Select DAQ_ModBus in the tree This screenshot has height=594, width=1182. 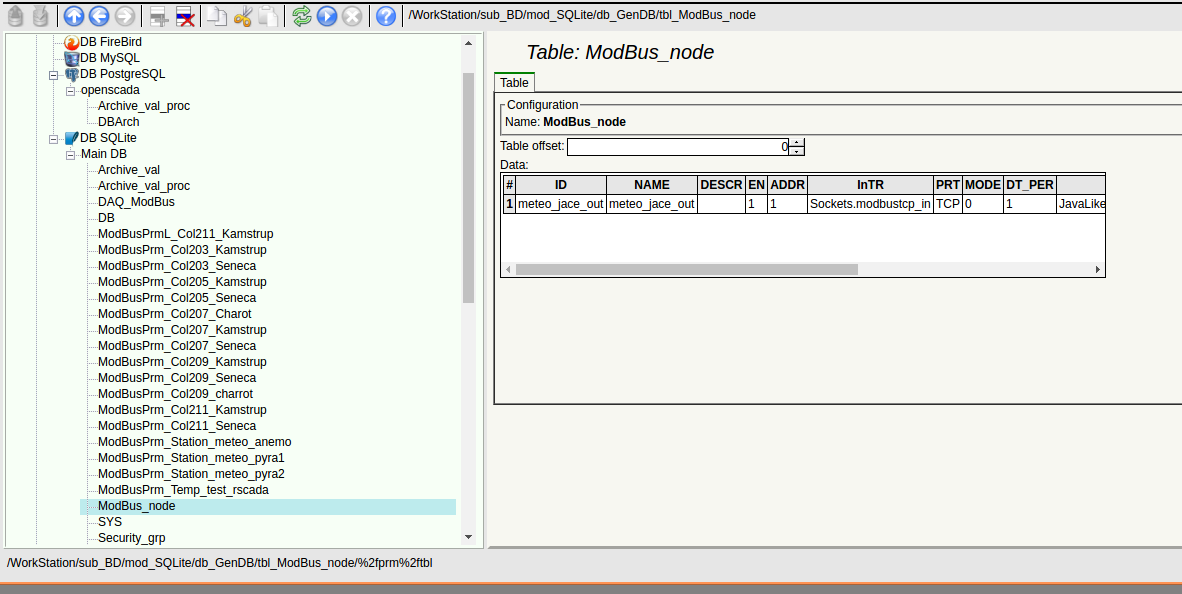pyautogui.click(x=136, y=202)
